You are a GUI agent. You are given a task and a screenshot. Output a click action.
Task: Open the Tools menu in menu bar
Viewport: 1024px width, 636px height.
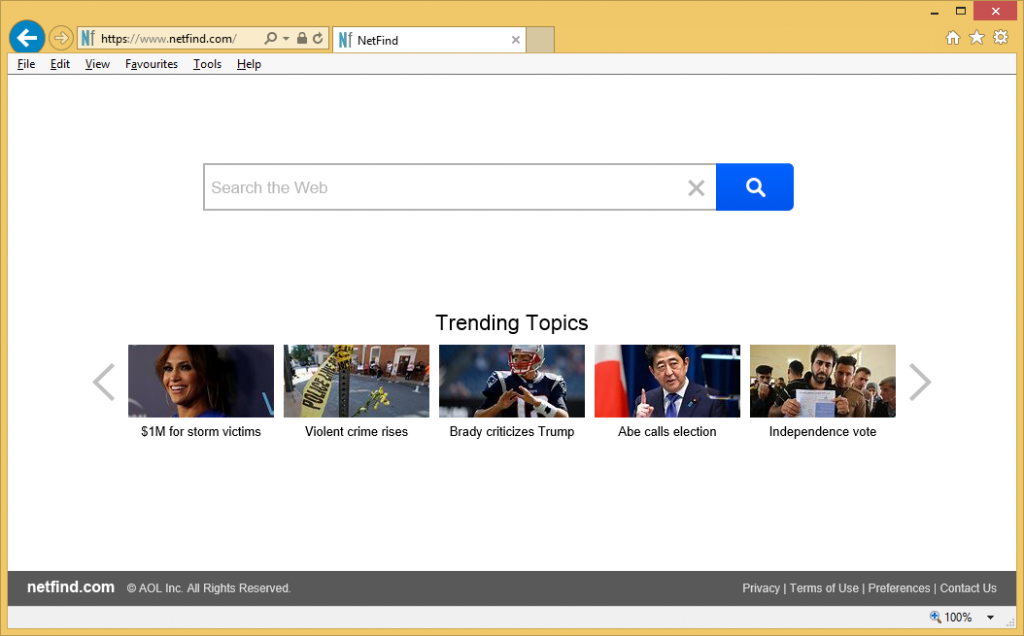[207, 64]
